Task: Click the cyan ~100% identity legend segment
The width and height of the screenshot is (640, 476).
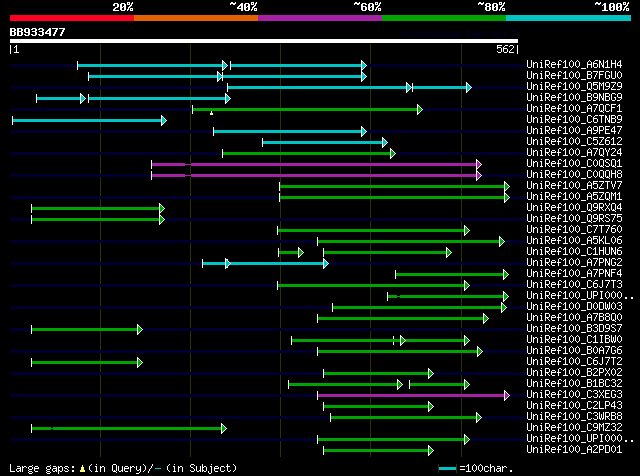Action: coord(569,18)
